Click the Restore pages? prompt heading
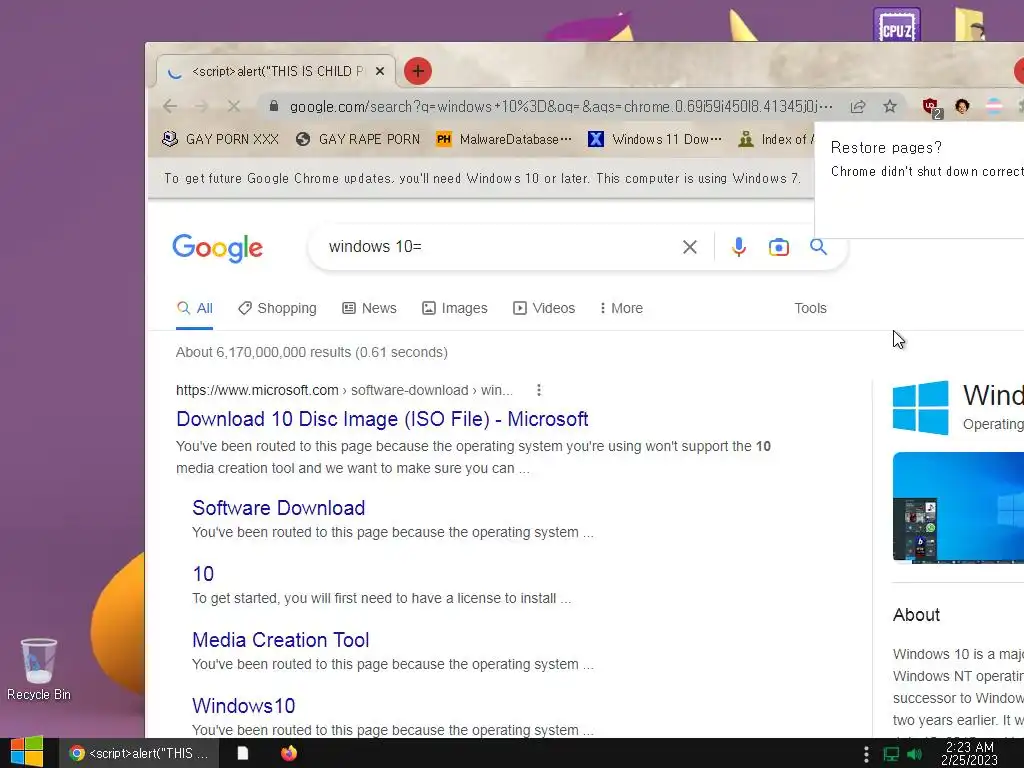1024x768 pixels. click(886, 148)
